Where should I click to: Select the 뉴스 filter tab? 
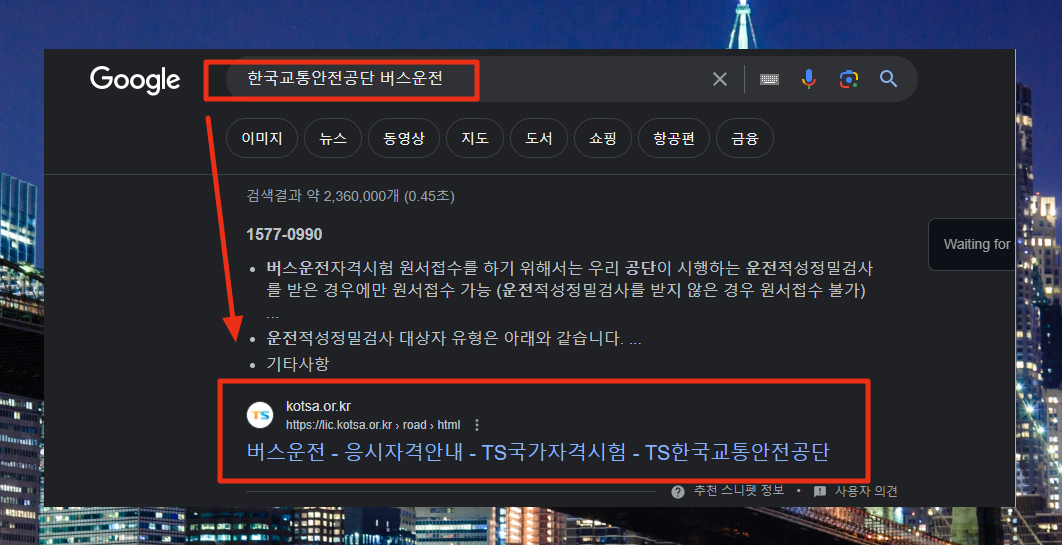[x=333, y=138]
